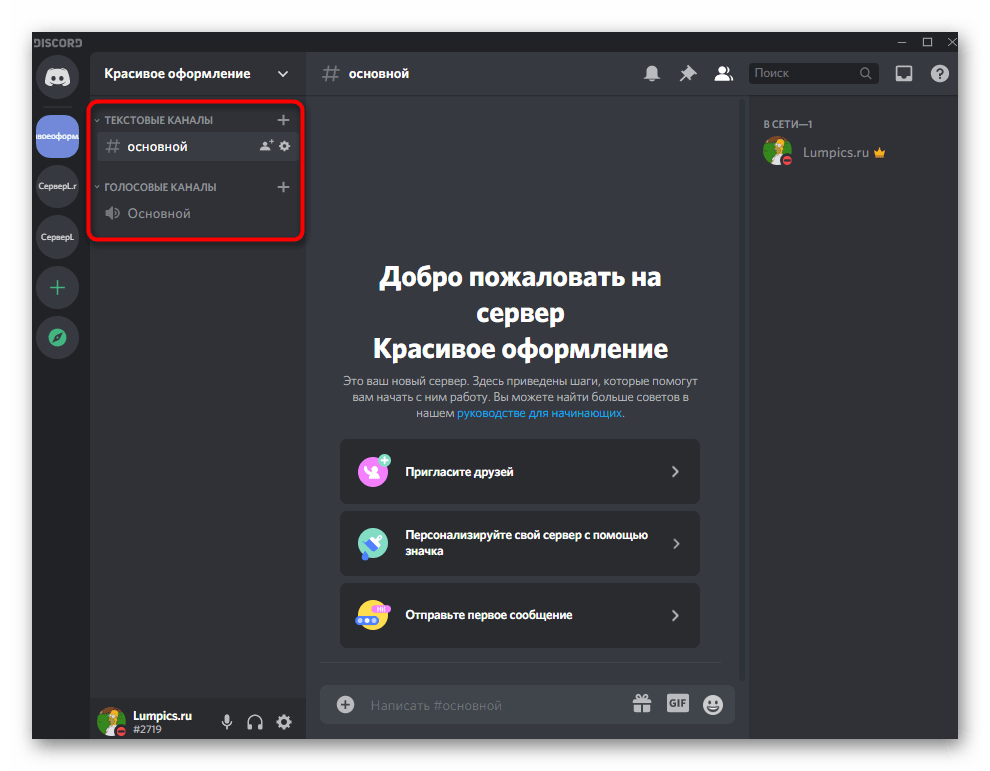
Task: Open the server icon labeled "СерверL.r"
Action: click(57, 186)
